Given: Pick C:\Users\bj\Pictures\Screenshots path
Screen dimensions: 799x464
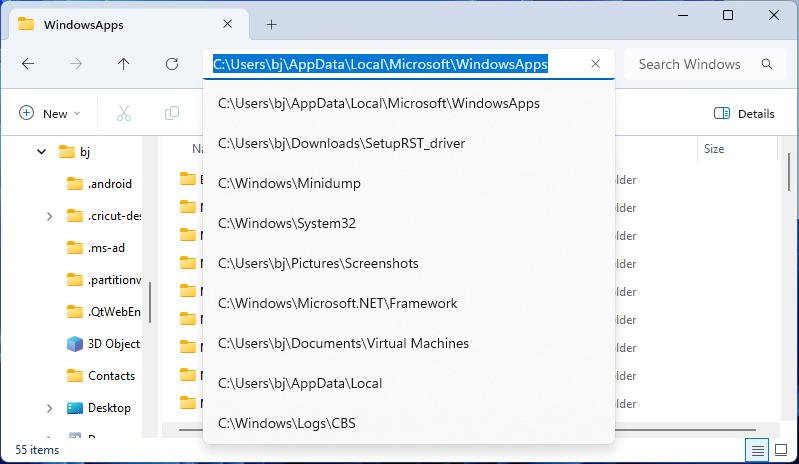Looking at the screenshot, I should (409, 263).
